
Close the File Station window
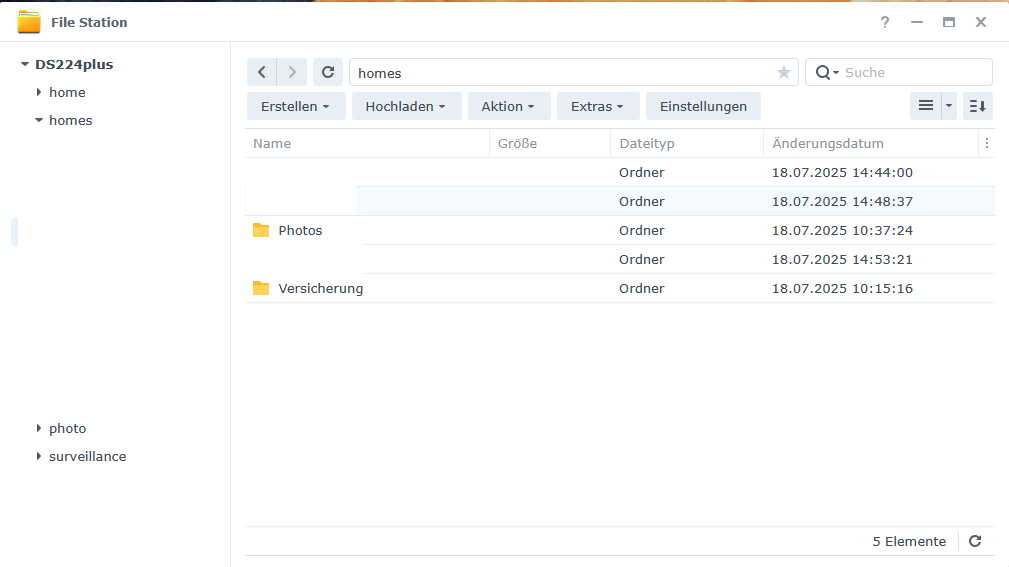click(981, 23)
